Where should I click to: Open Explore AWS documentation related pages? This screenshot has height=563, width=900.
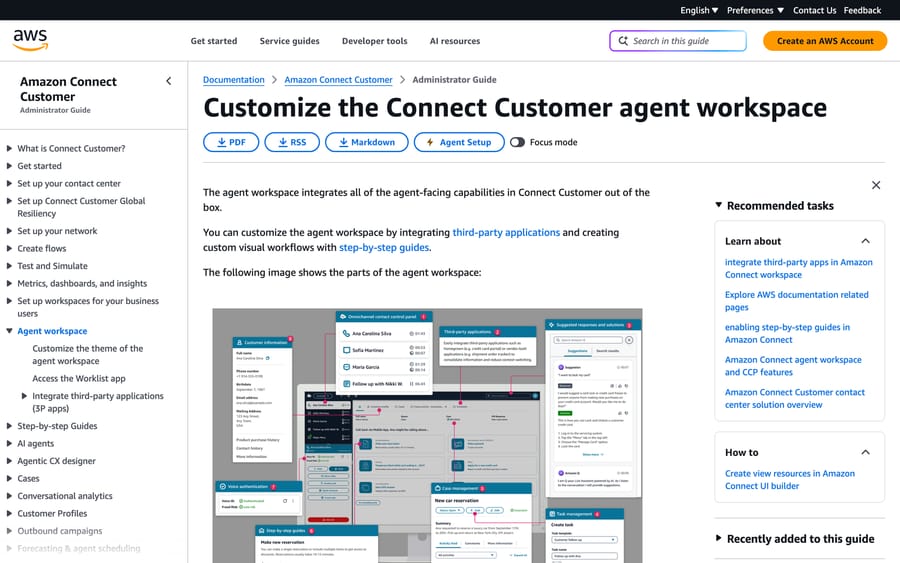point(797,301)
